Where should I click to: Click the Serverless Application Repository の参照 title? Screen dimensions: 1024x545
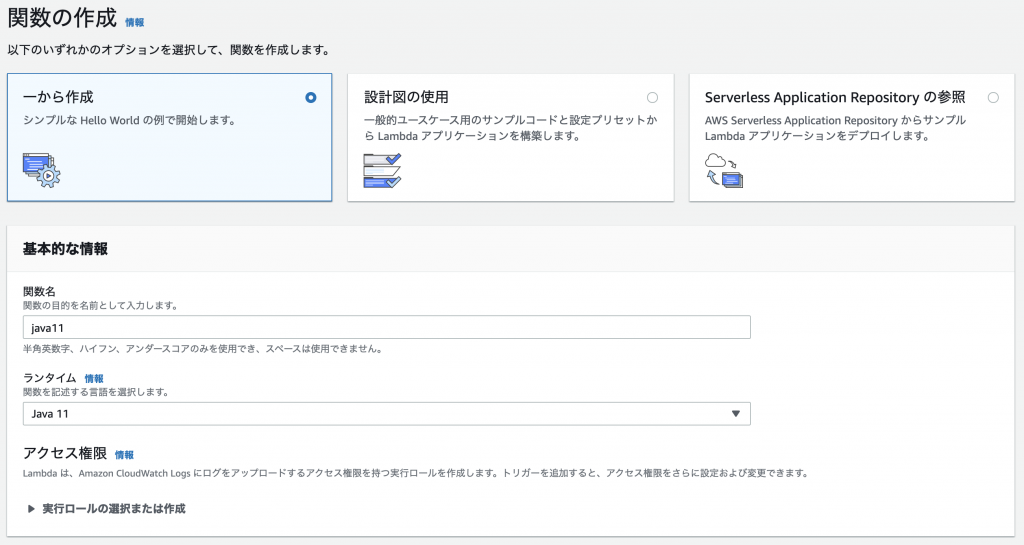point(835,97)
